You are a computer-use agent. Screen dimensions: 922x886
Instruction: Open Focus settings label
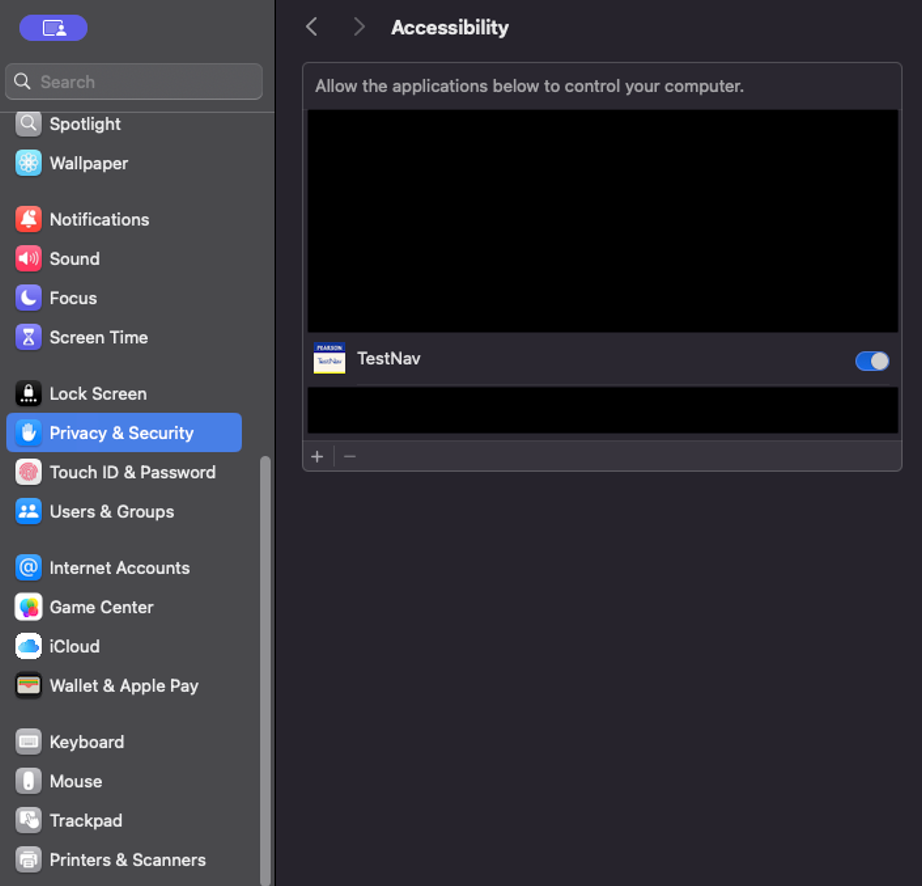coord(73,298)
